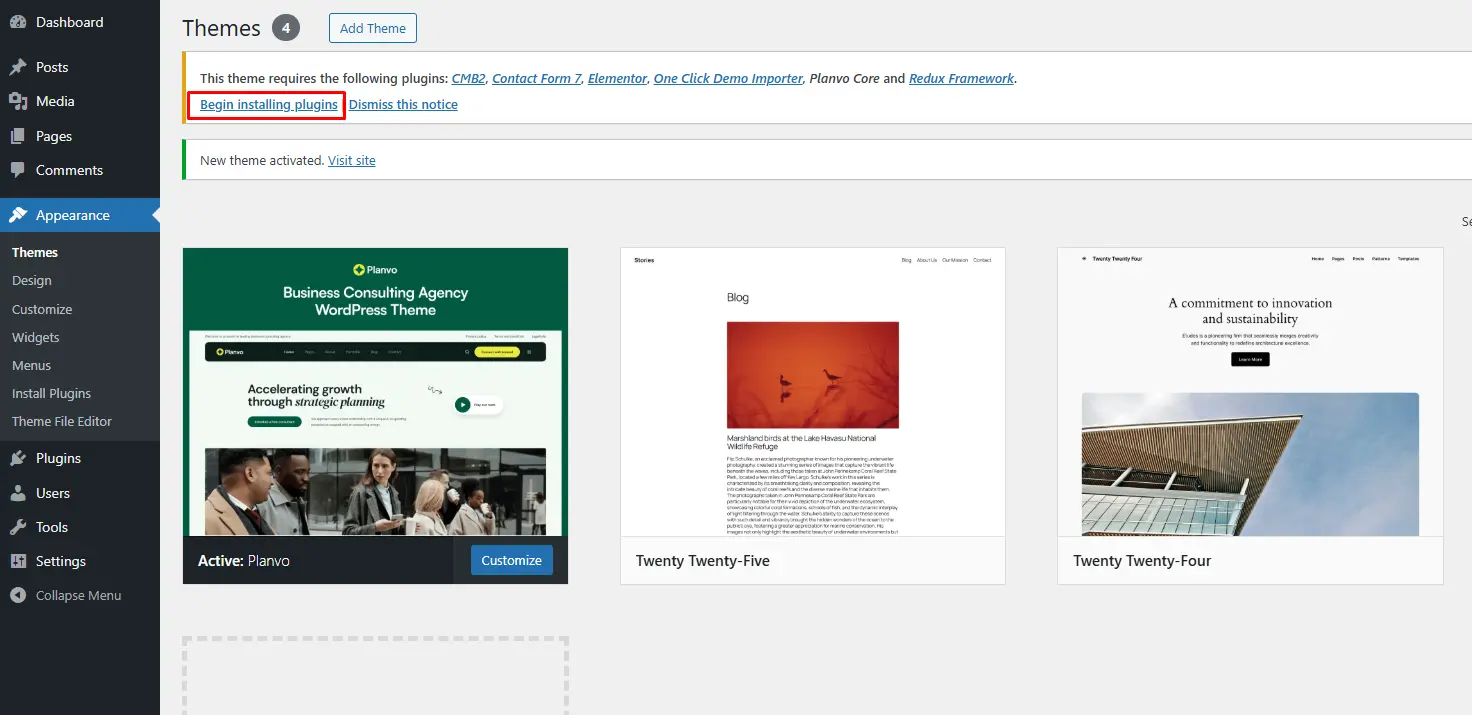The height and width of the screenshot is (715, 1472).
Task: Select the Planvo theme screenshot
Action: (x=375, y=392)
